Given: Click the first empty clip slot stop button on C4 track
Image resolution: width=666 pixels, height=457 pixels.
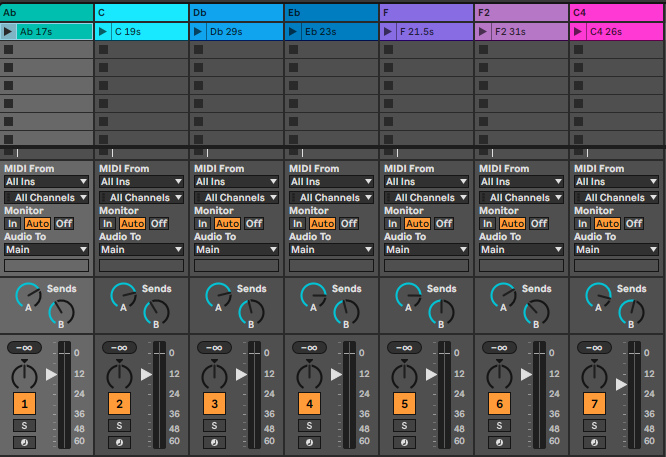Looking at the screenshot, I should 579,50.
